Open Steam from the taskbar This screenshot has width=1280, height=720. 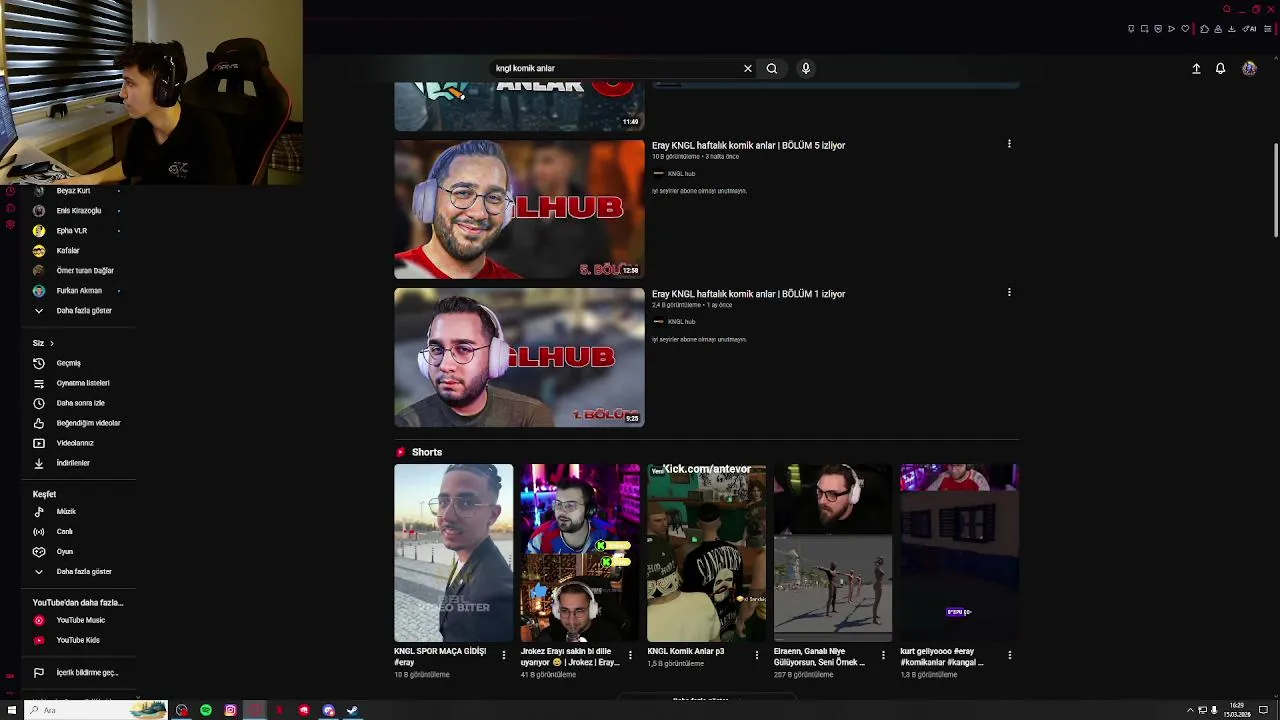coord(352,710)
